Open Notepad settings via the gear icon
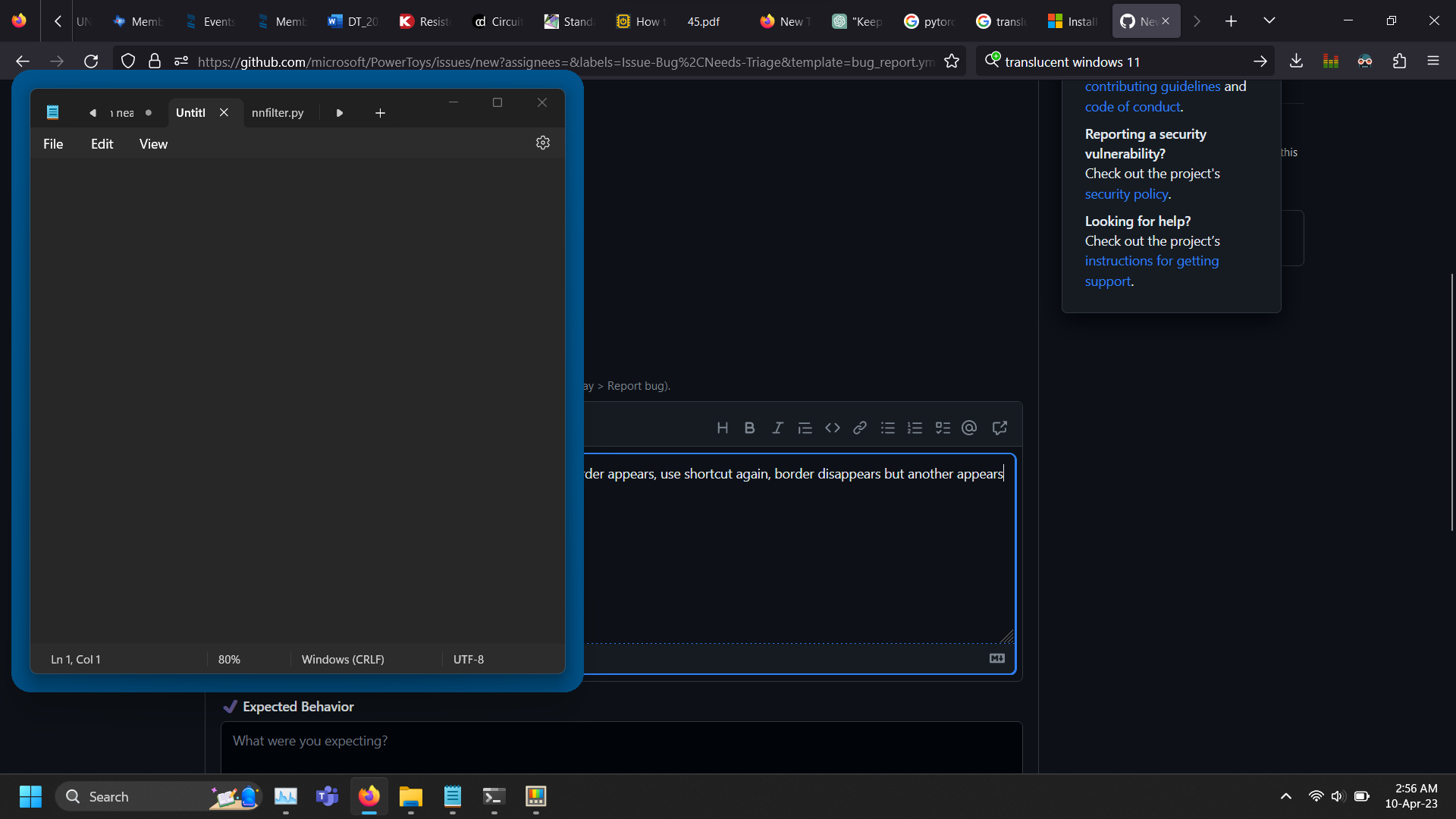Image resolution: width=1456 pixels, height=819 pixels. pyautogui.click(x=542, y=142)
